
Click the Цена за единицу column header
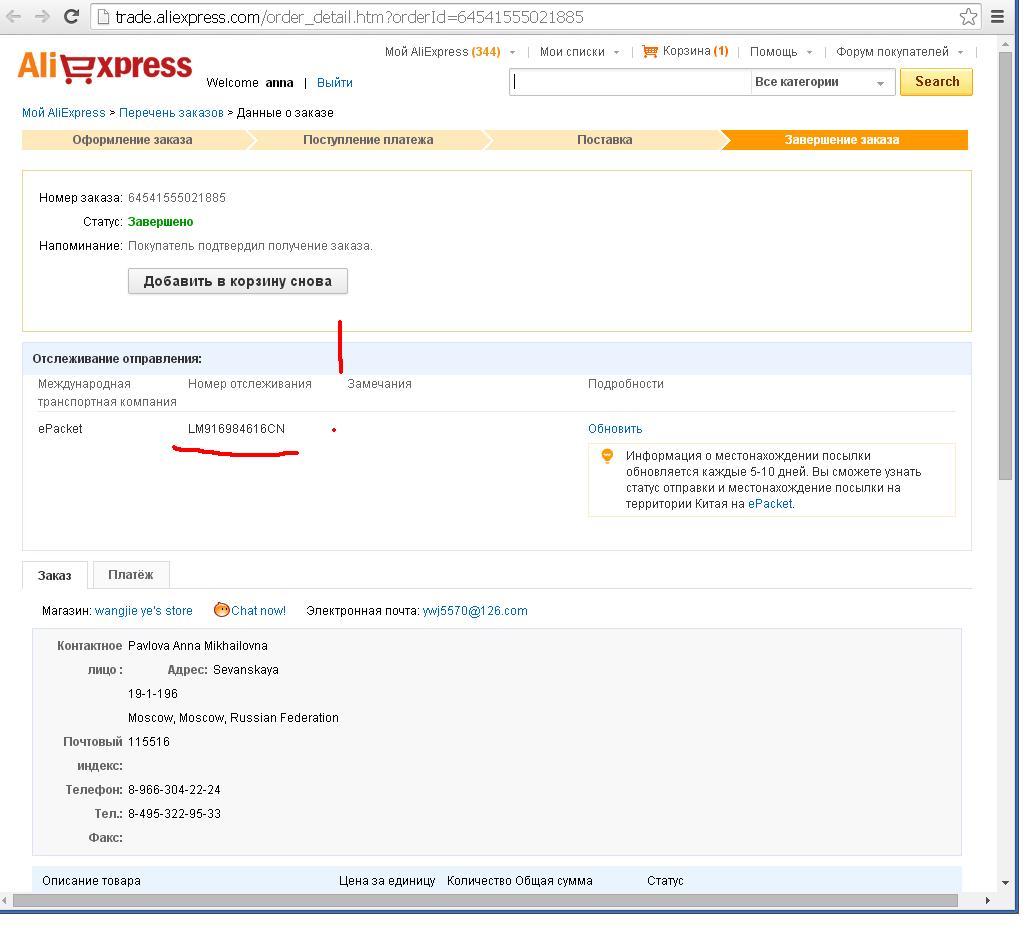point(387,881)
